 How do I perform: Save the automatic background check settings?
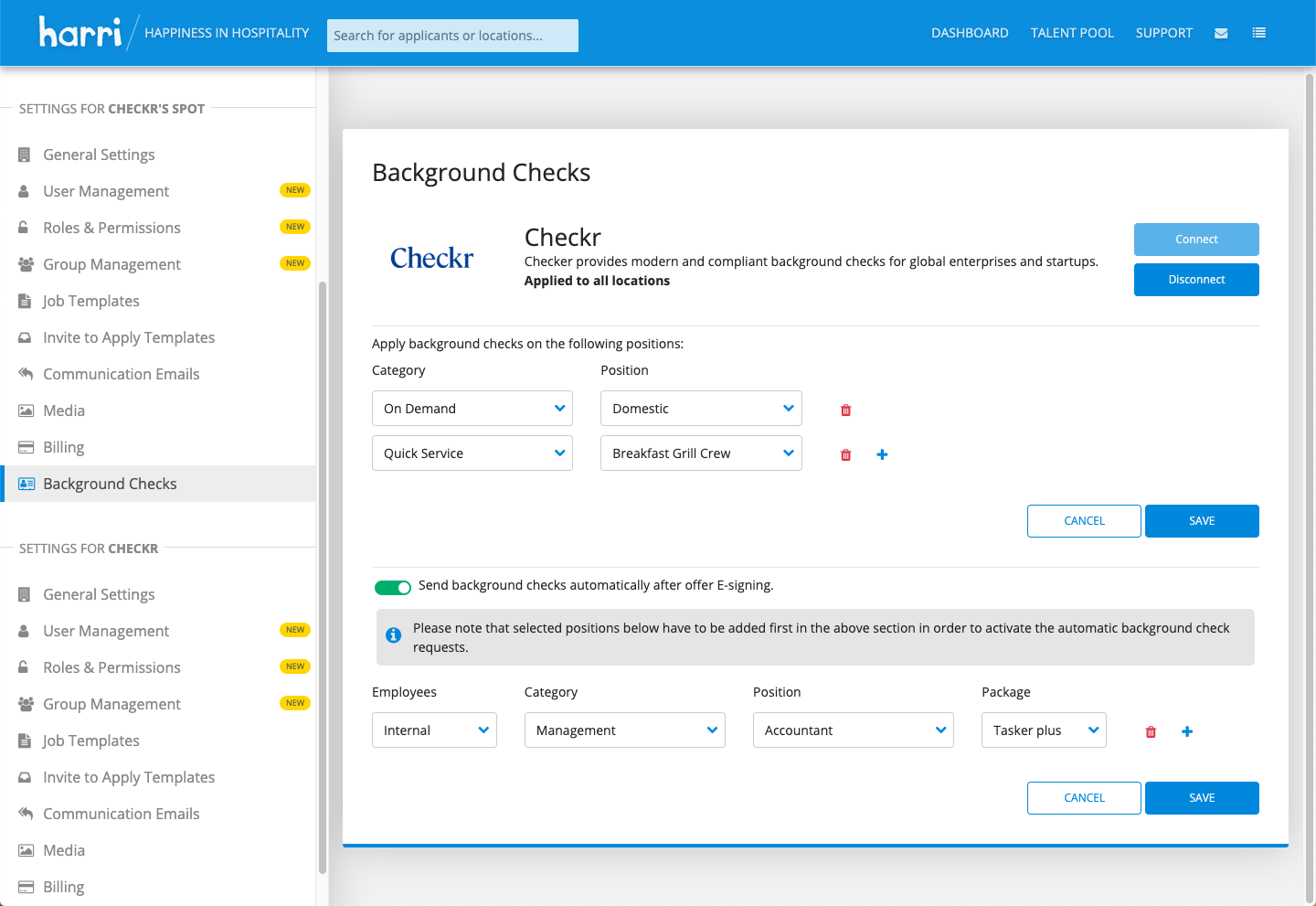[x=1202, y=798]
